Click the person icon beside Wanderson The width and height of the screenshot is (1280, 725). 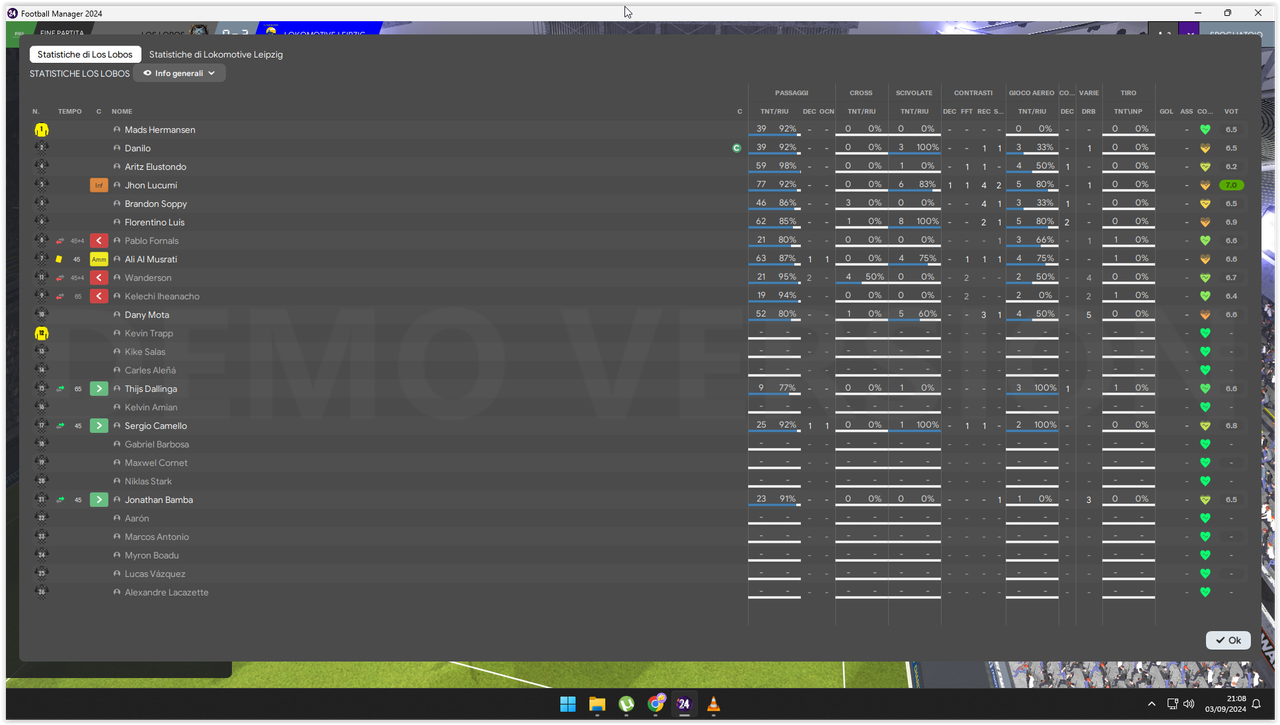pos(117,278)
